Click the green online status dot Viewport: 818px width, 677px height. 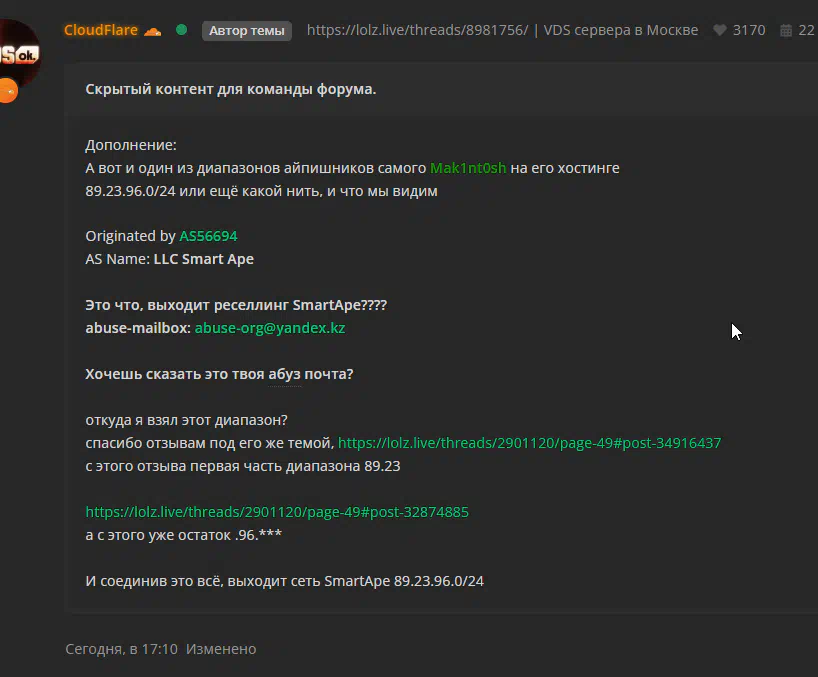tap(182, 30)
